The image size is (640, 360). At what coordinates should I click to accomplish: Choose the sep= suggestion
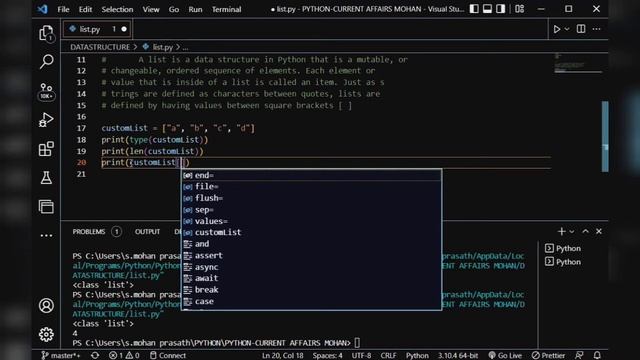(311, 209)
